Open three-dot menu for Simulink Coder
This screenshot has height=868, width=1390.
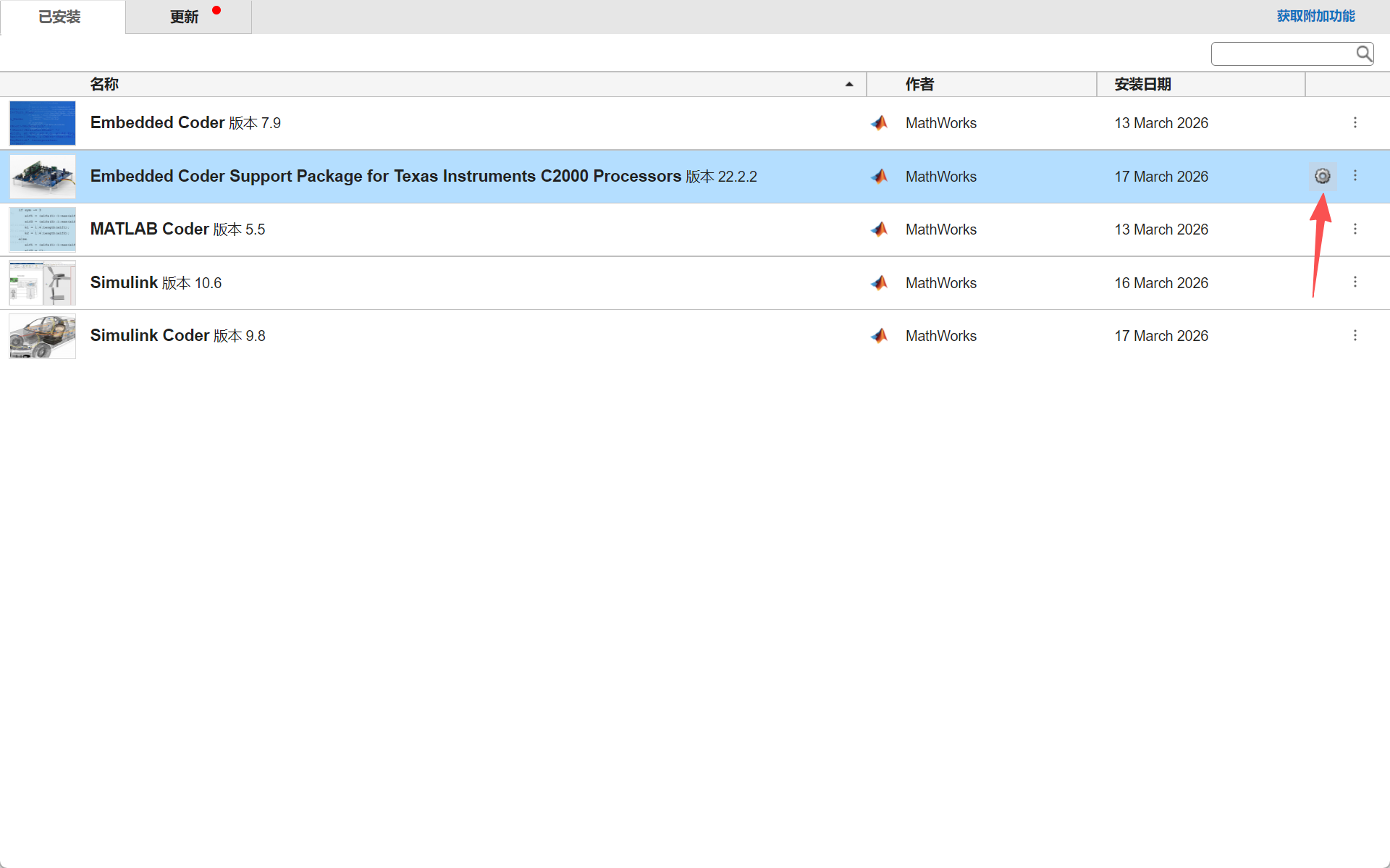point(1355,335)
